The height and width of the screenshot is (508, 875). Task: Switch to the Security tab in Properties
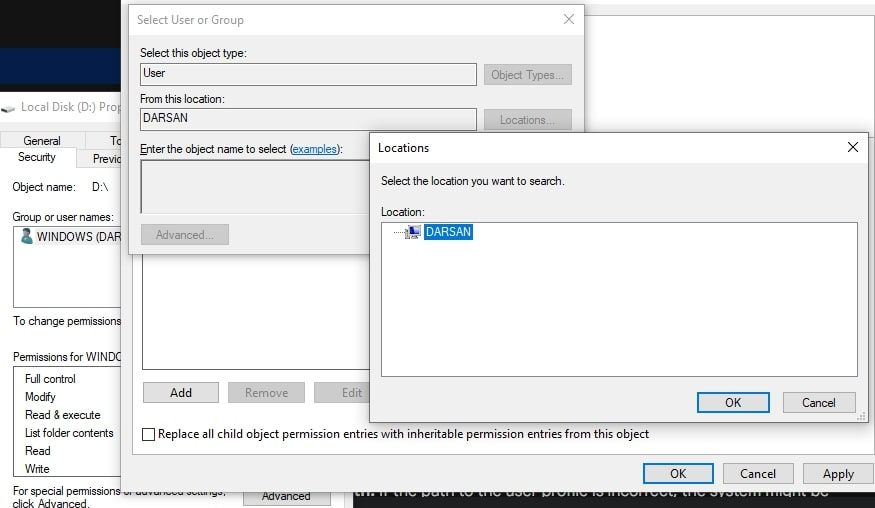tap(37, 157)
